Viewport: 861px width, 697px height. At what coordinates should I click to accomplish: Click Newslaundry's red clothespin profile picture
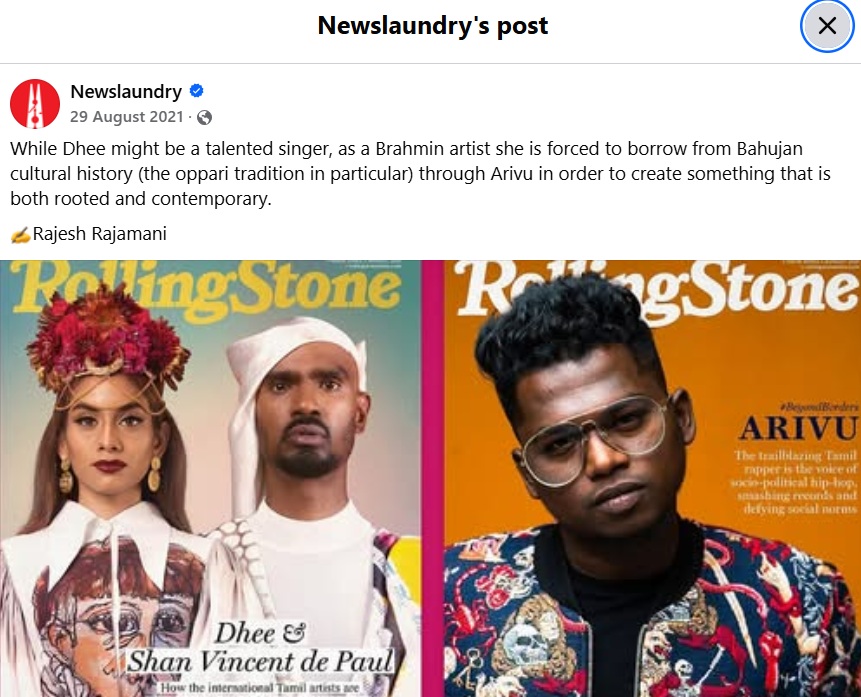[x=35, y=104]
